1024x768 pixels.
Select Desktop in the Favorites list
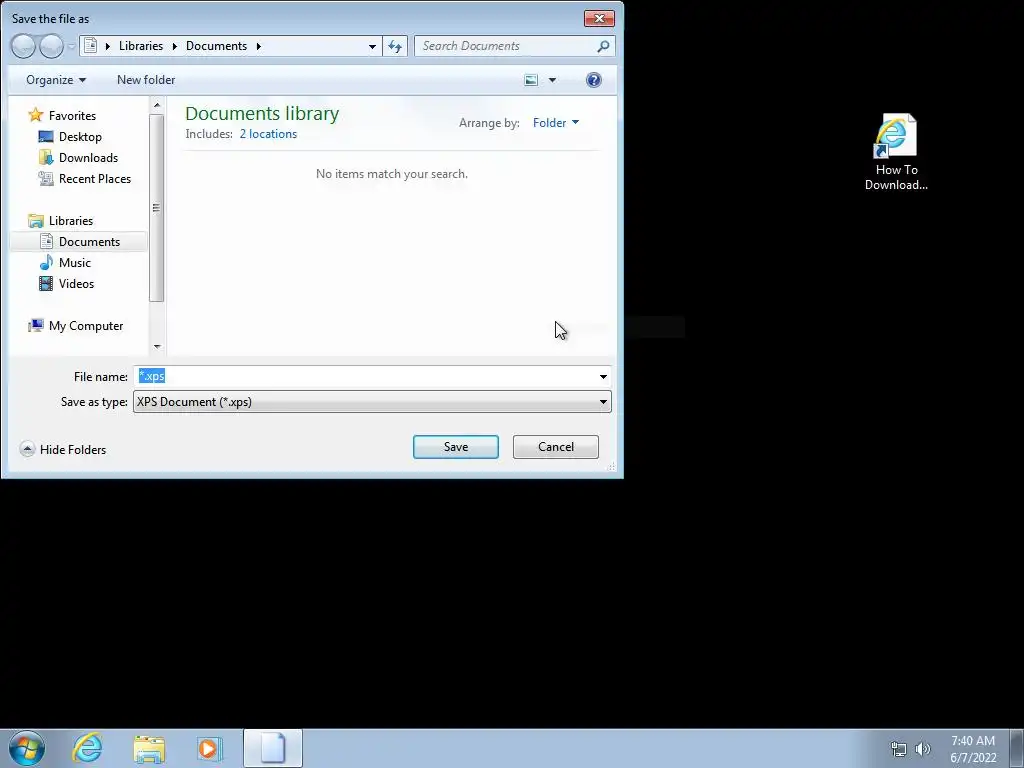point(80,136)
